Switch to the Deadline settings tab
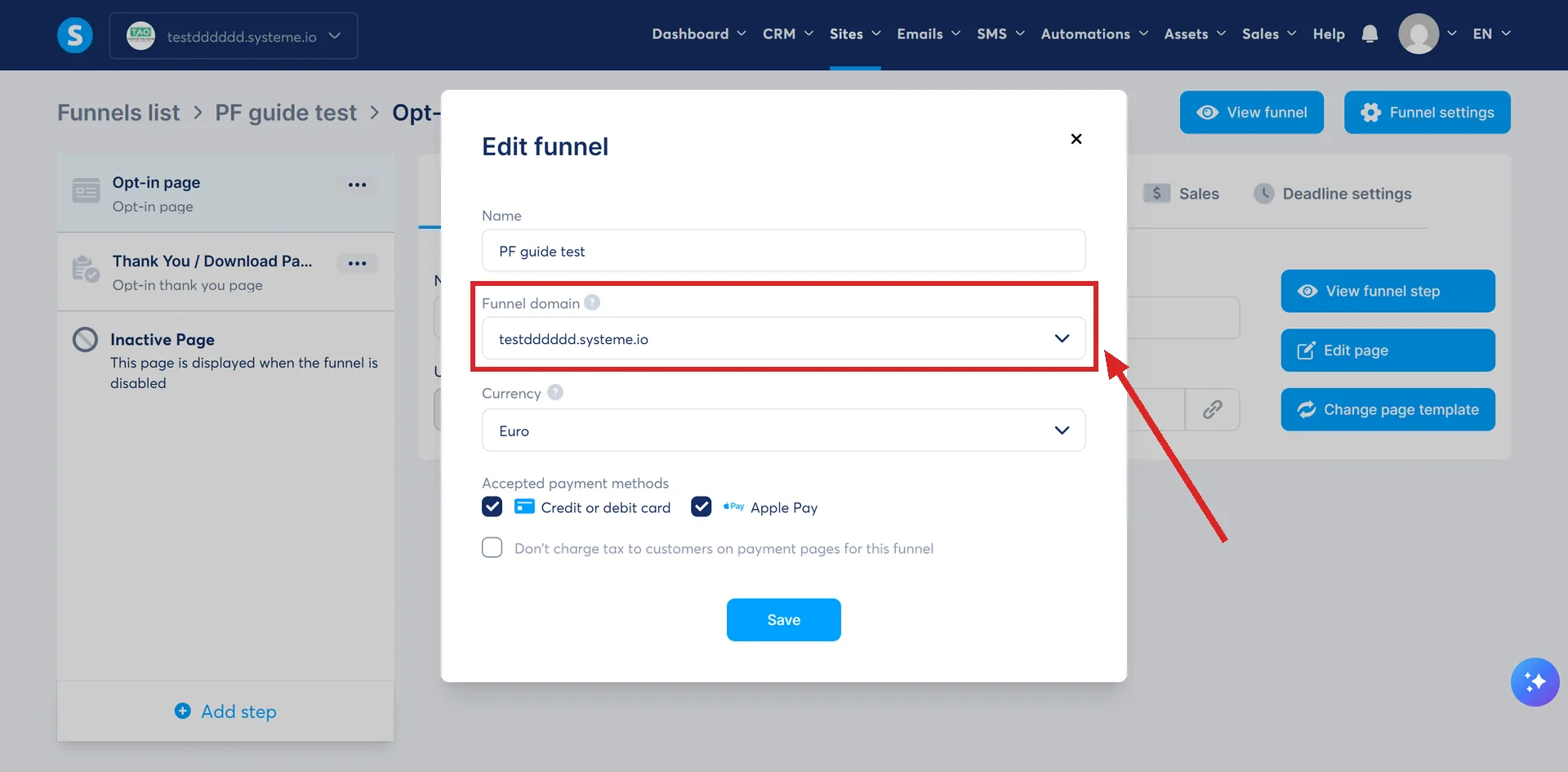 tap(1332, 194)
